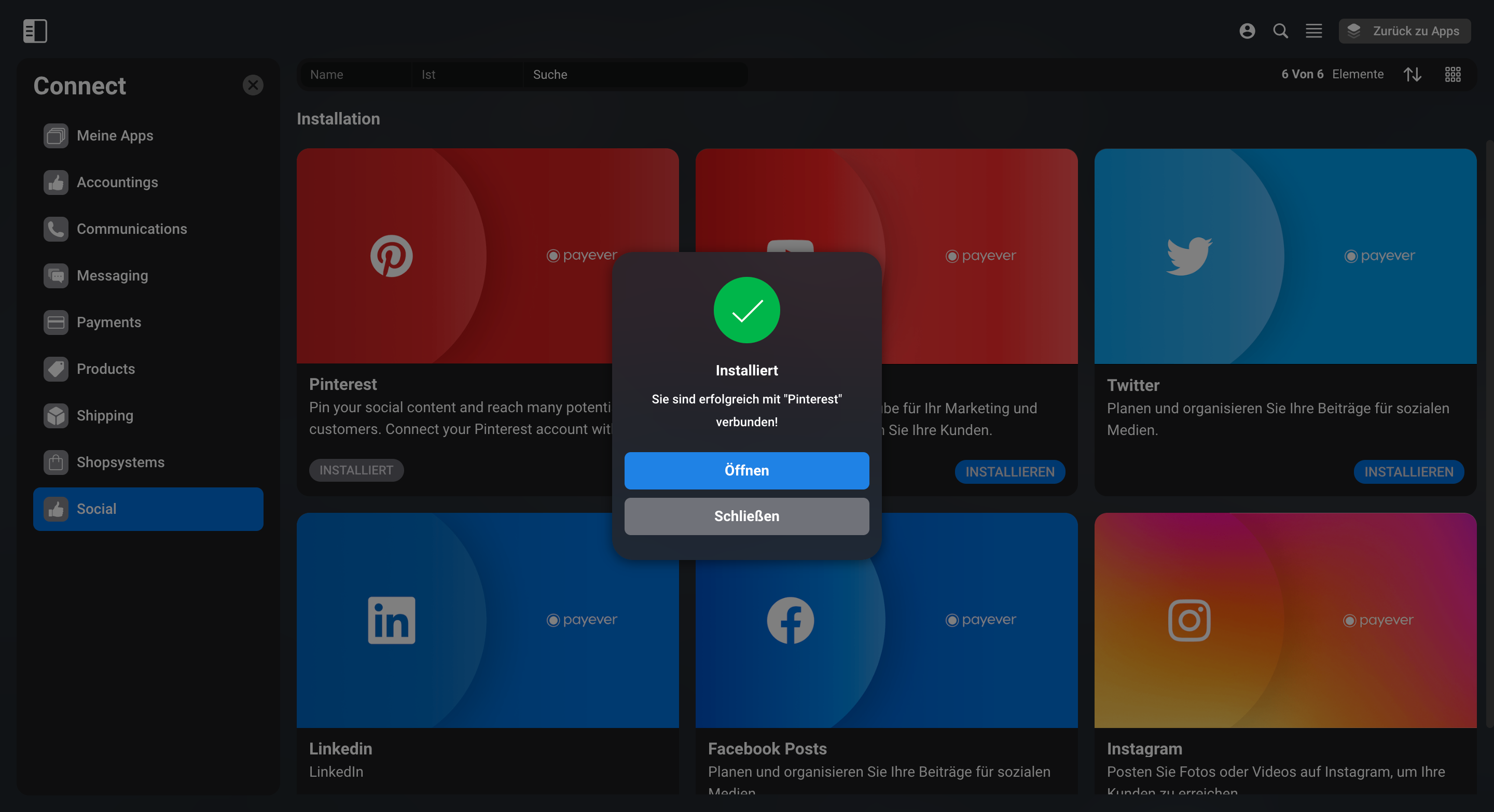This screenshot has height=812, width=1494.
Task: Switch to grid view icon
Action: pyautogui.click(x=1453, y=74)
